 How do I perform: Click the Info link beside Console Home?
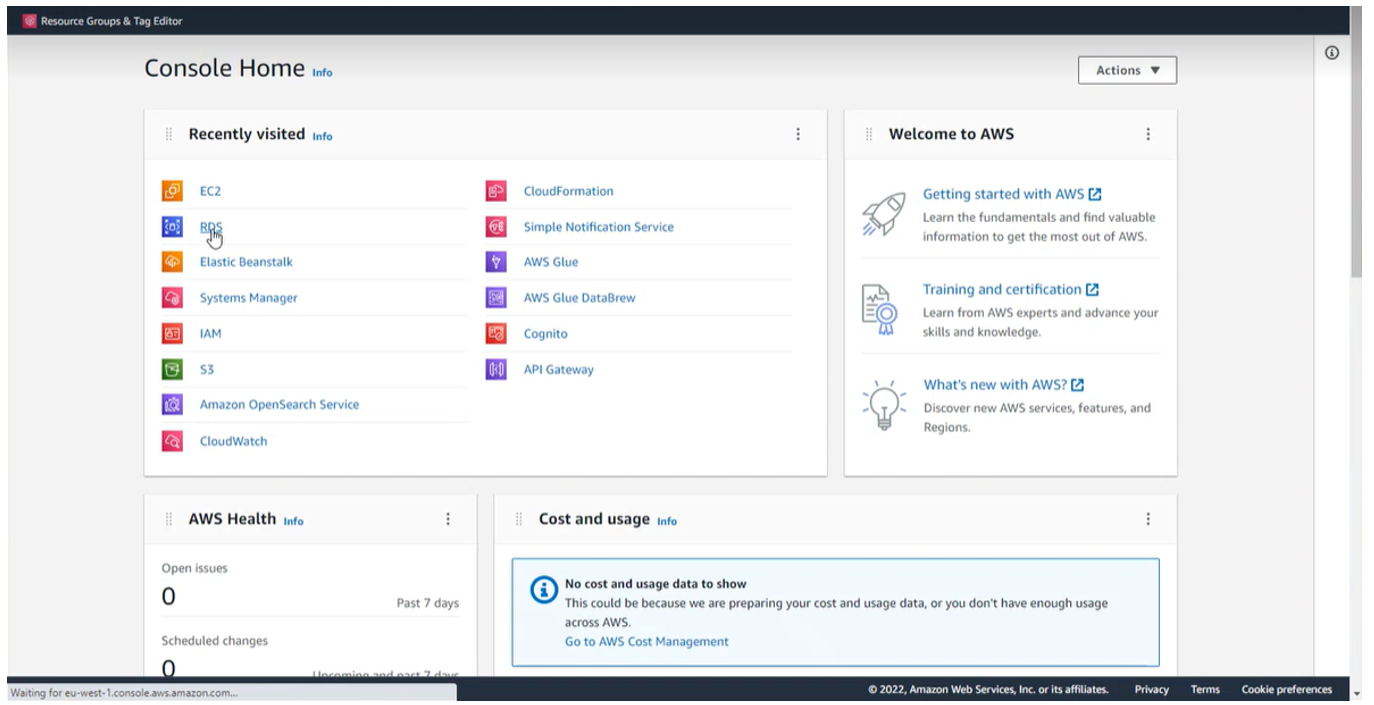tap(322, 73)
